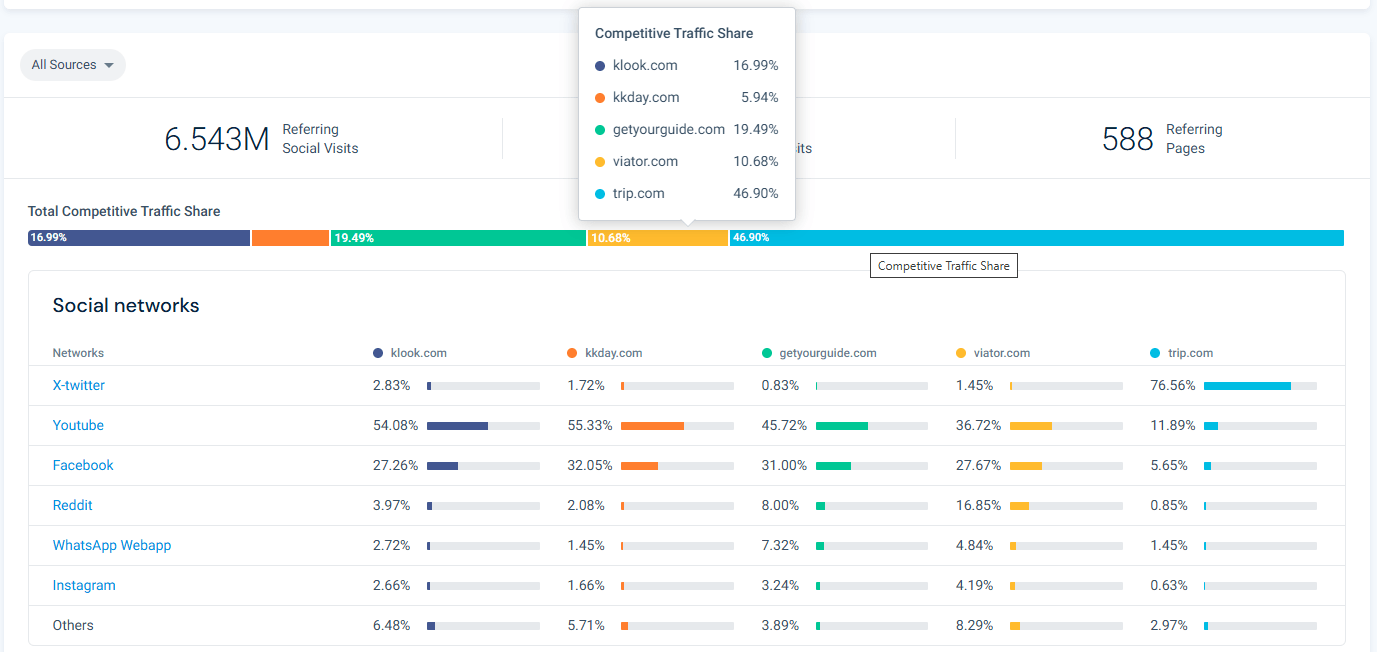Click the 54.08% Youtube klook.com value
This screenshot has width=1377, height=652.
point(396,425)
